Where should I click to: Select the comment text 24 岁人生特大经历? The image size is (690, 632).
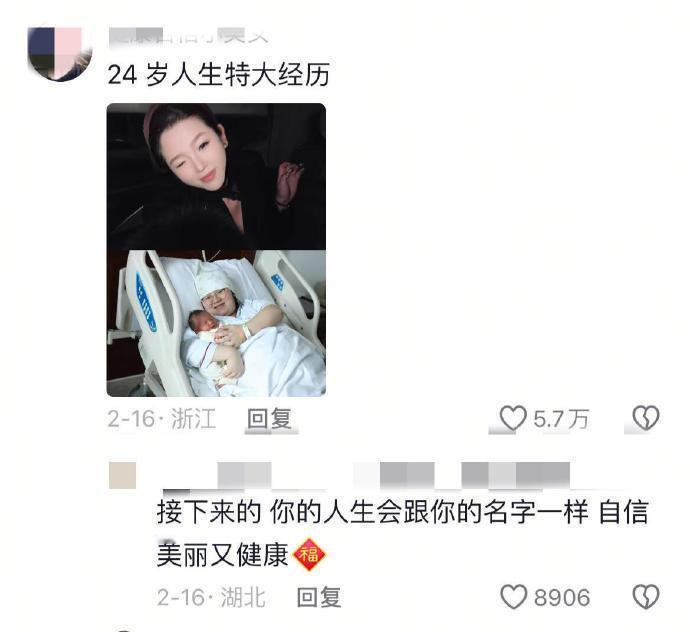[219, 74]
